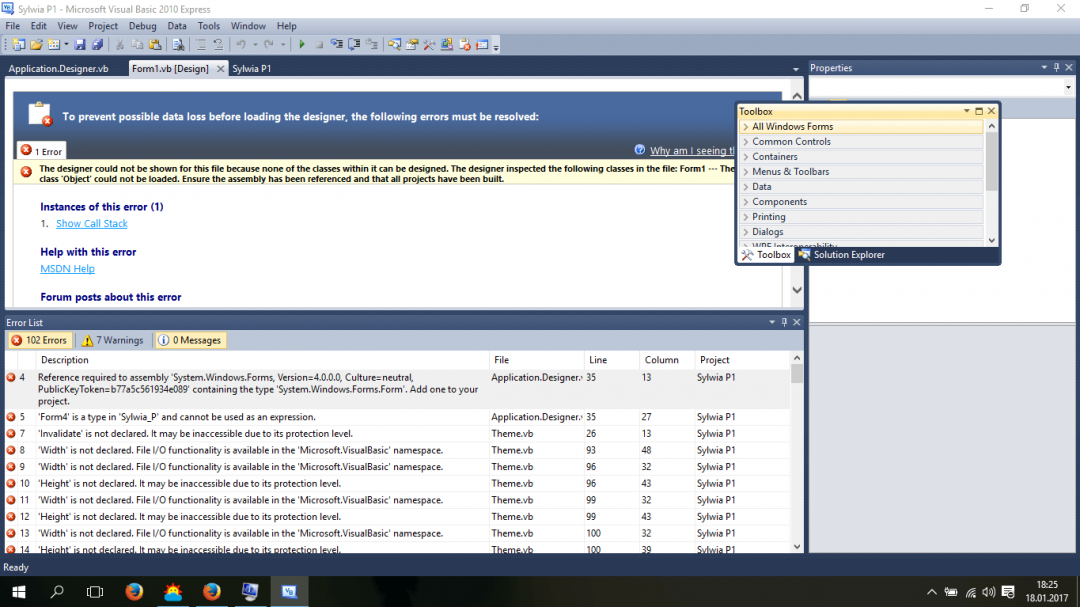Click the Show Call Stack link
Viewport: 1080px width, 607px height.
92,224
